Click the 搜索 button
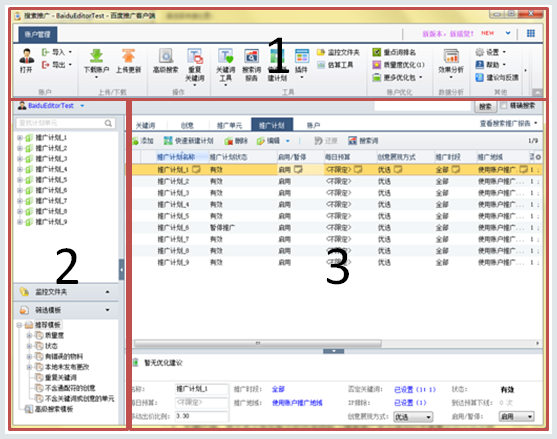The width and height of the screenshot is (557, 439). tap(485, 106)
